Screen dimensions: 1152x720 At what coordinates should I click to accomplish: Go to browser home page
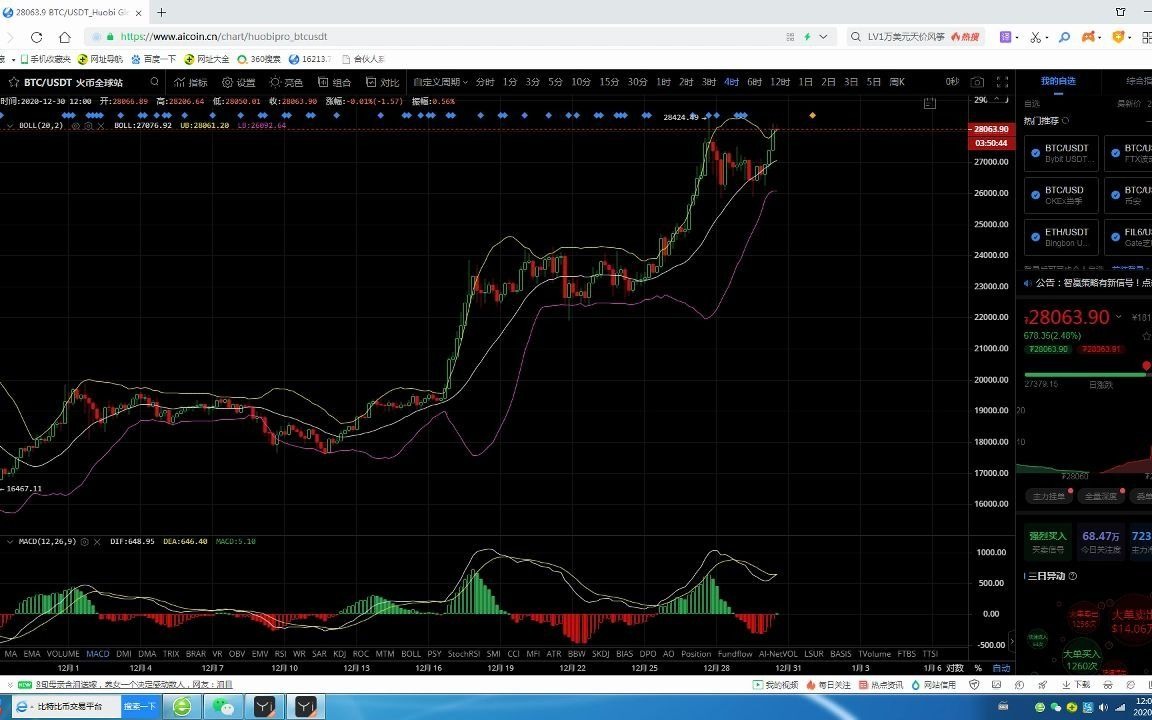click(x=65, y=37)
